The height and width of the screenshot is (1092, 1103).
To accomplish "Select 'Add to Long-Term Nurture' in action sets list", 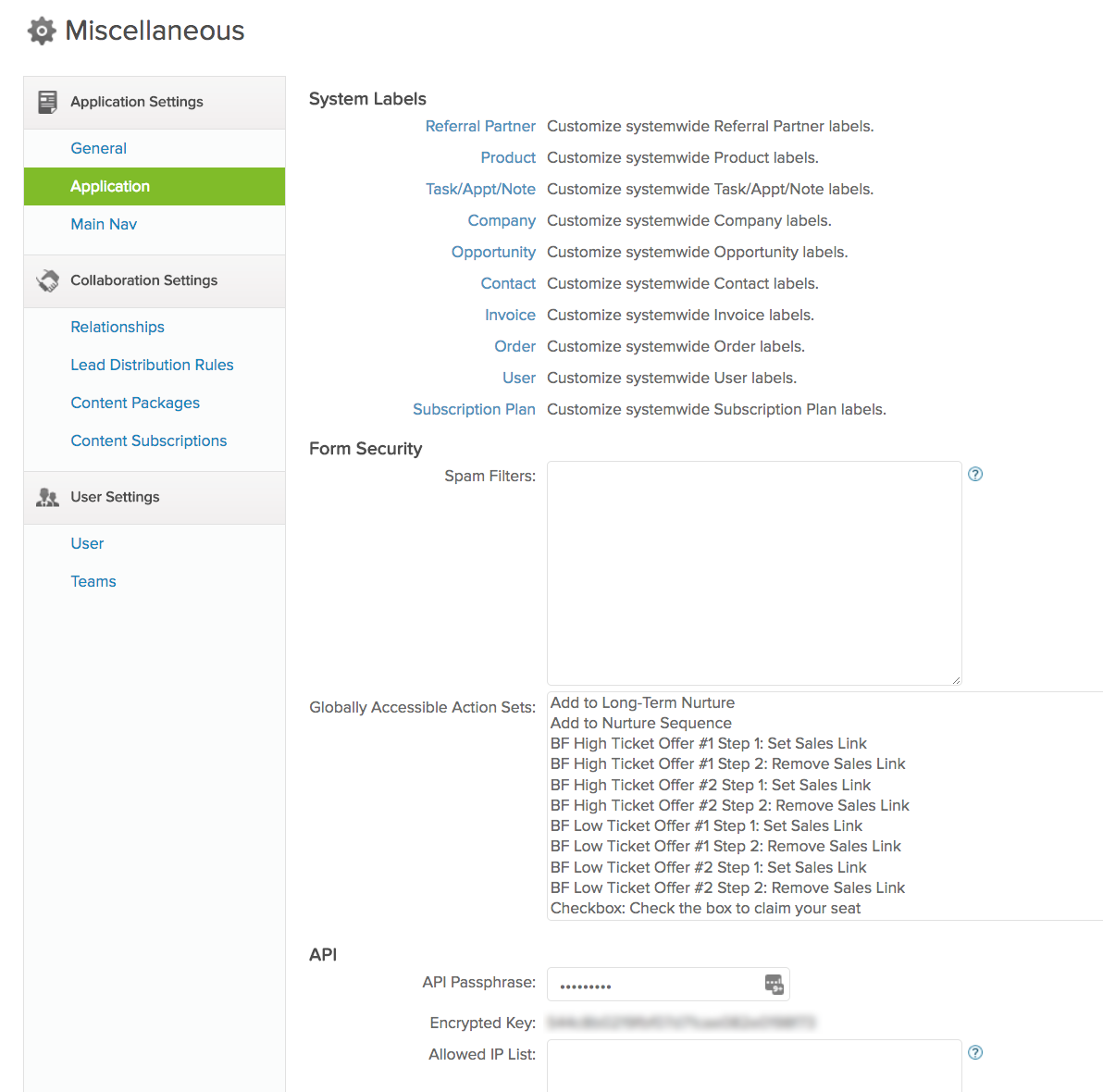I will pyautogui.click(x=641, y=702).
